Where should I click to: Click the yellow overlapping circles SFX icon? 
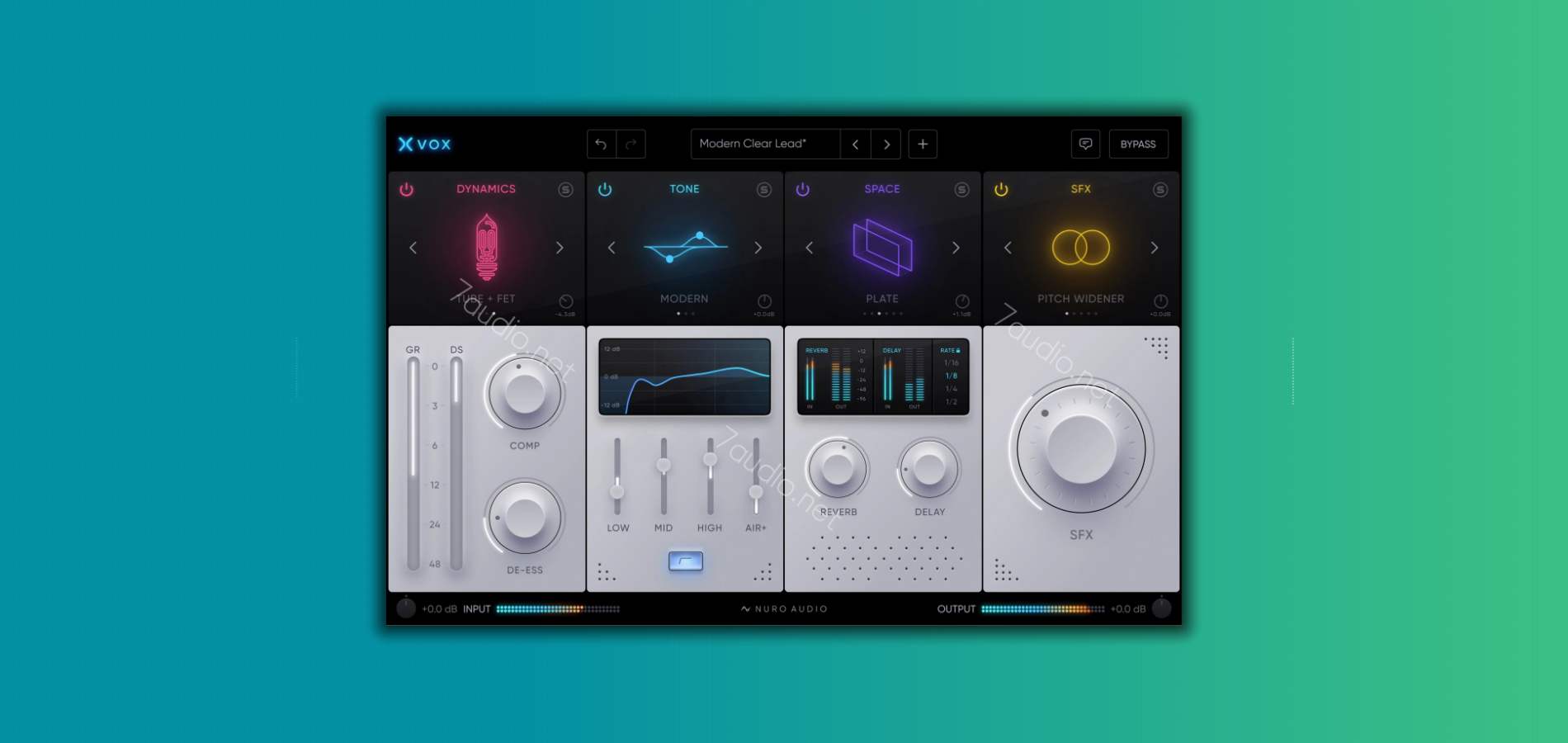click(x=1080, y=247)
